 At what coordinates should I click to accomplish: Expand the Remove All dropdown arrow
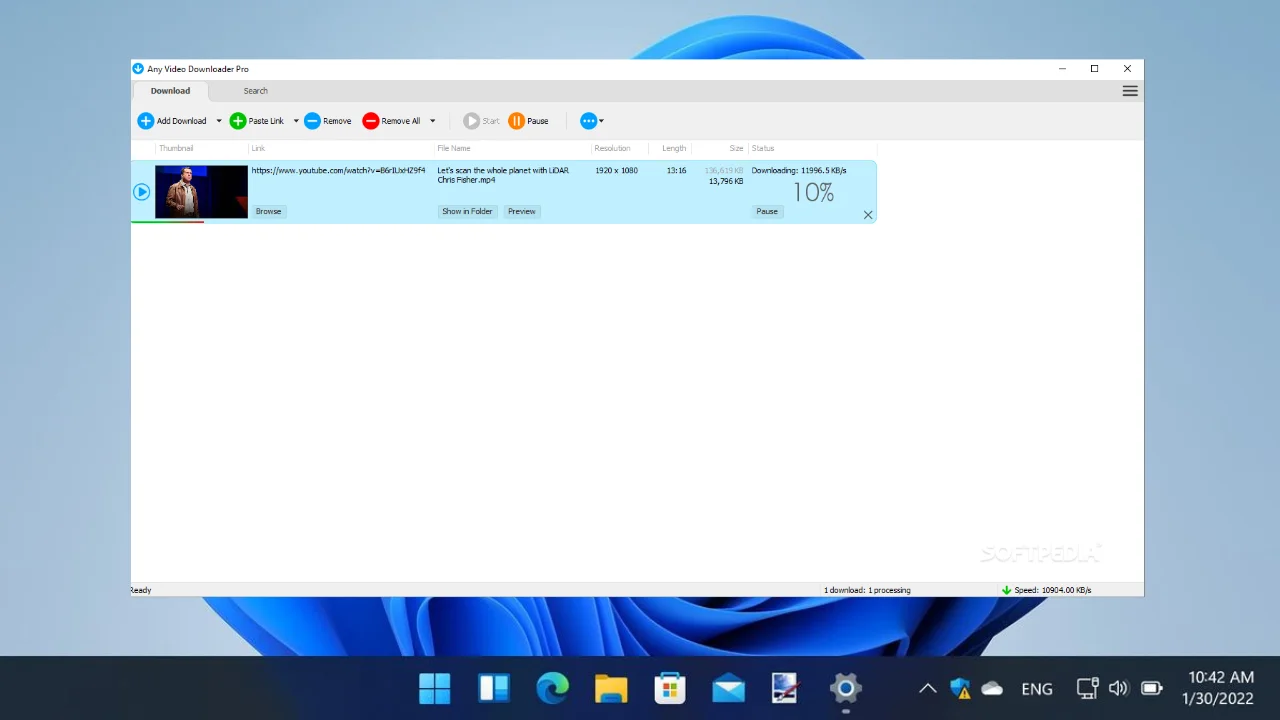pyautogui.click(x=433, y=121)
